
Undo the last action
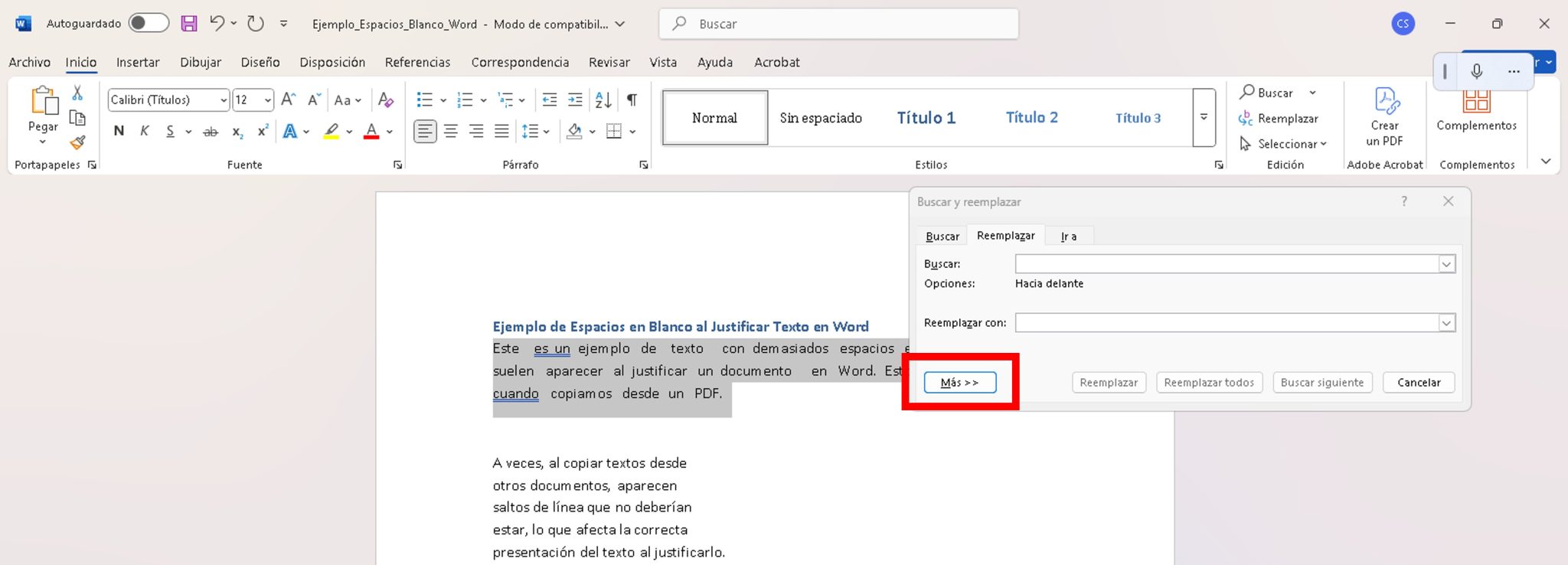click(217, 24)
